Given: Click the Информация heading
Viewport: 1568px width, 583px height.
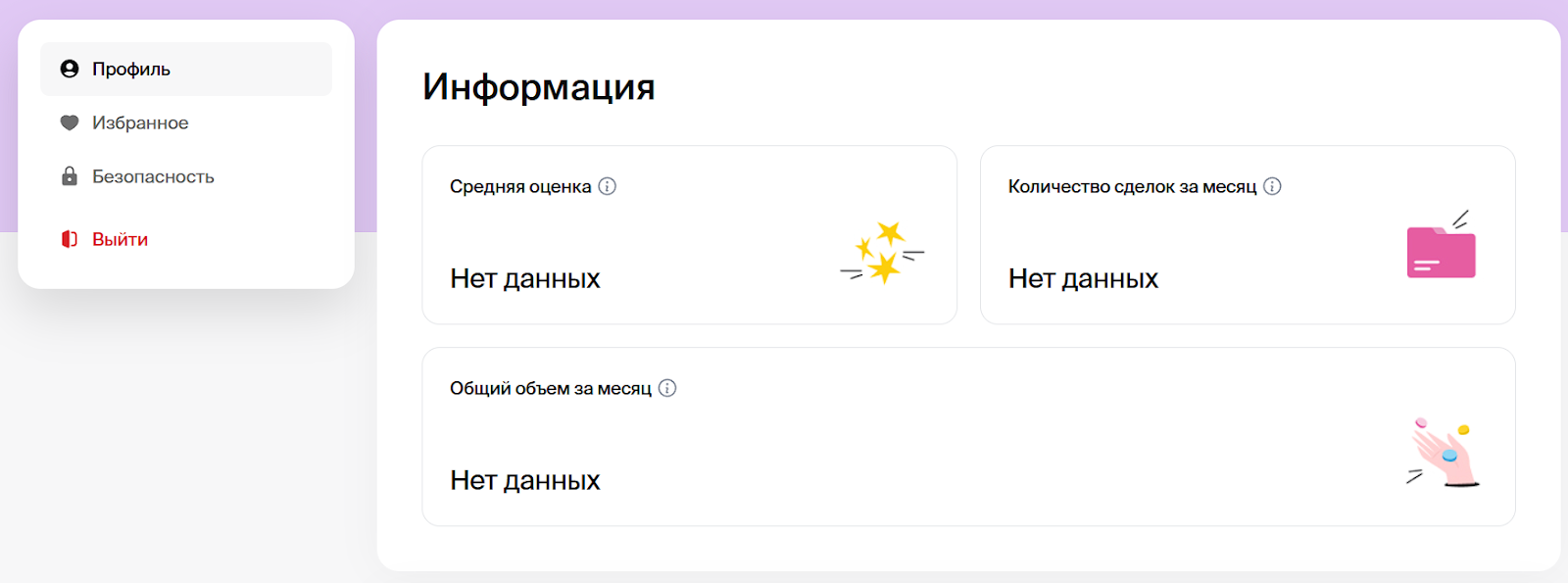Looking at the screenshot, I should tap(538, 86).
